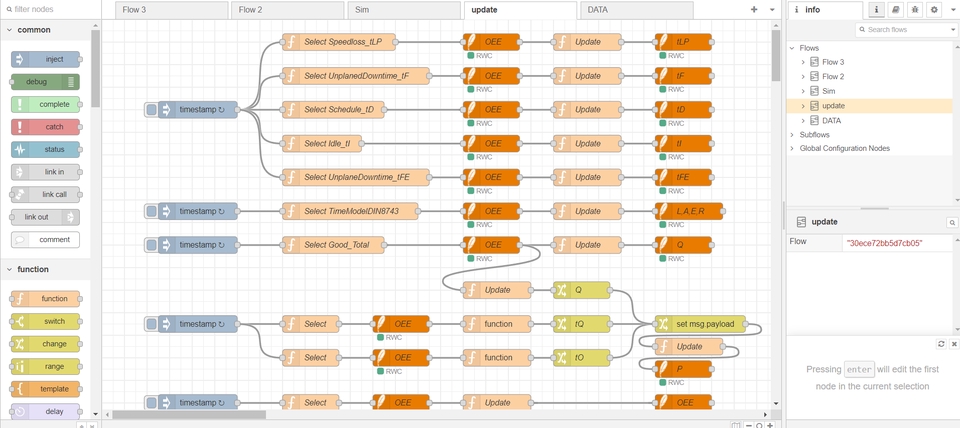Switch to the Sim tab
960x428 pixels.
403,10
